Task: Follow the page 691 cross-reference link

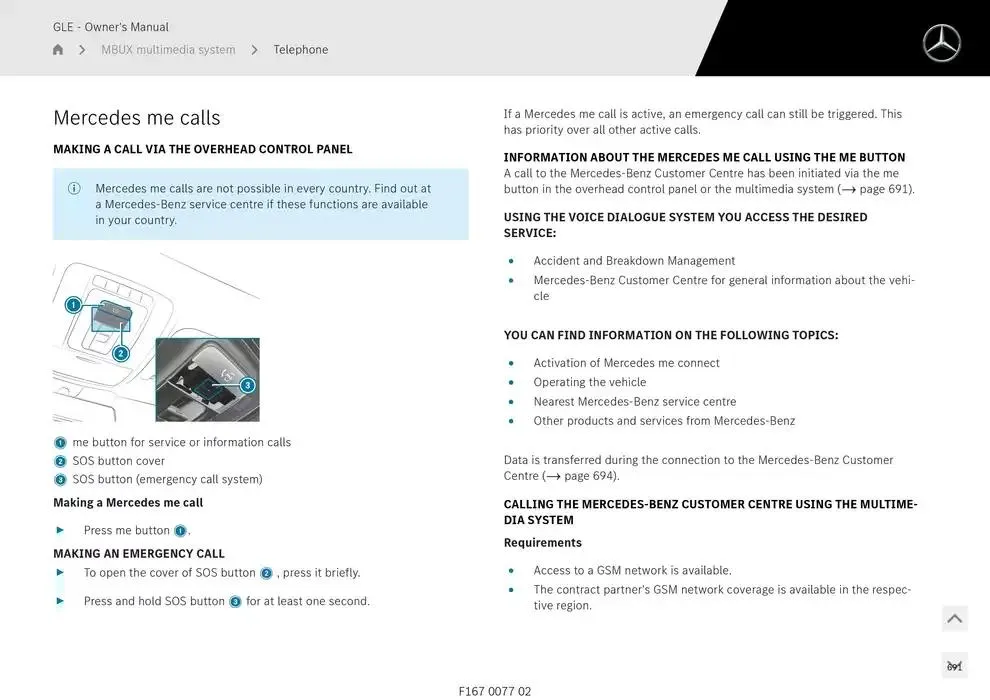Action: [x=875, y=189]
